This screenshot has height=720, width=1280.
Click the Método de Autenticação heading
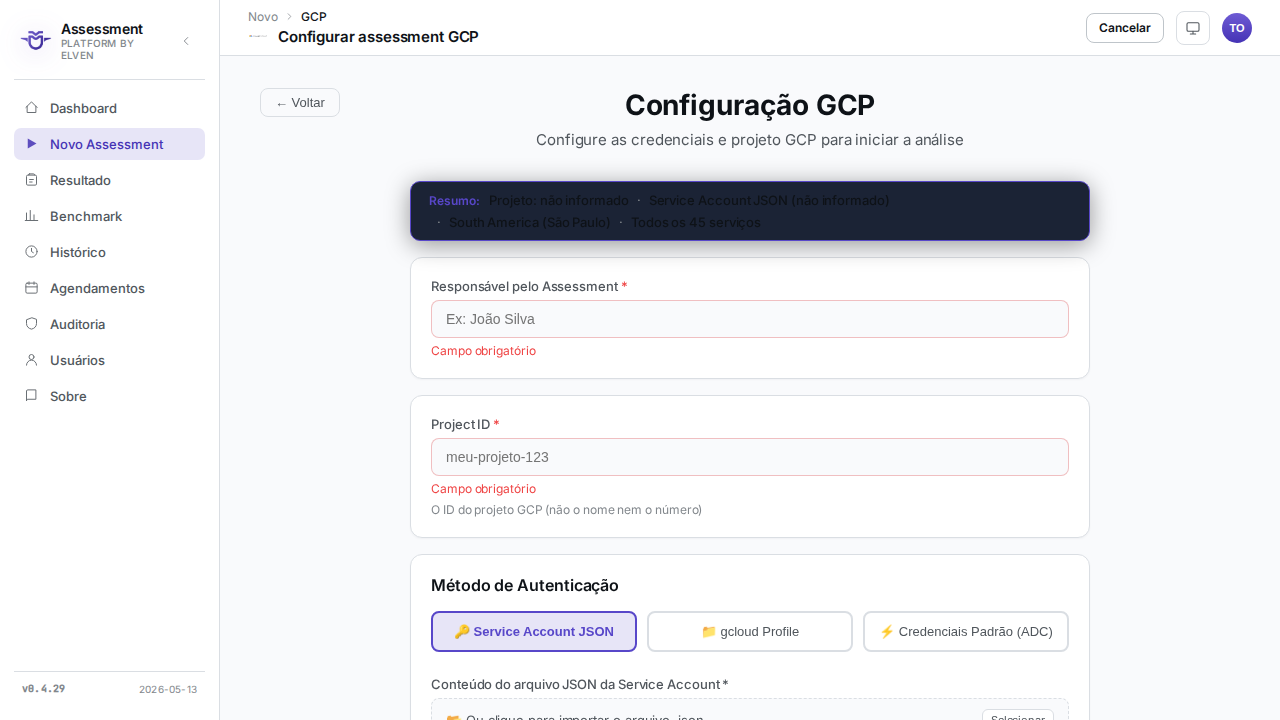tap(525, 585)
